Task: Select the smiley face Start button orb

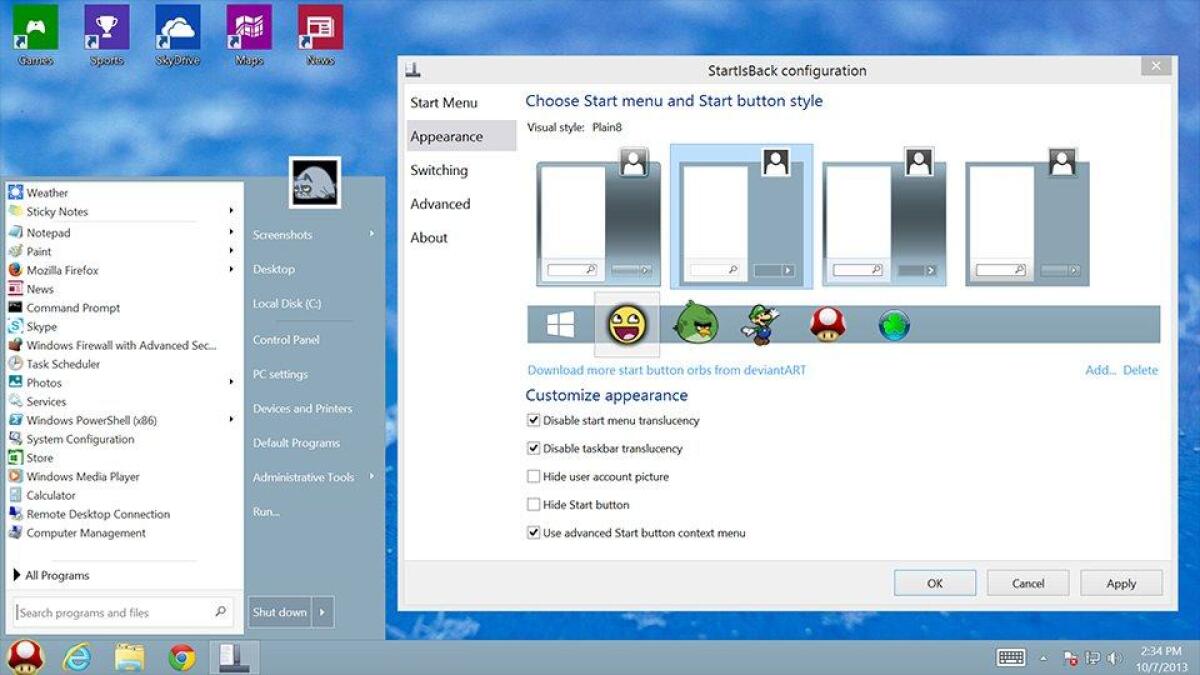Action: 626,323
